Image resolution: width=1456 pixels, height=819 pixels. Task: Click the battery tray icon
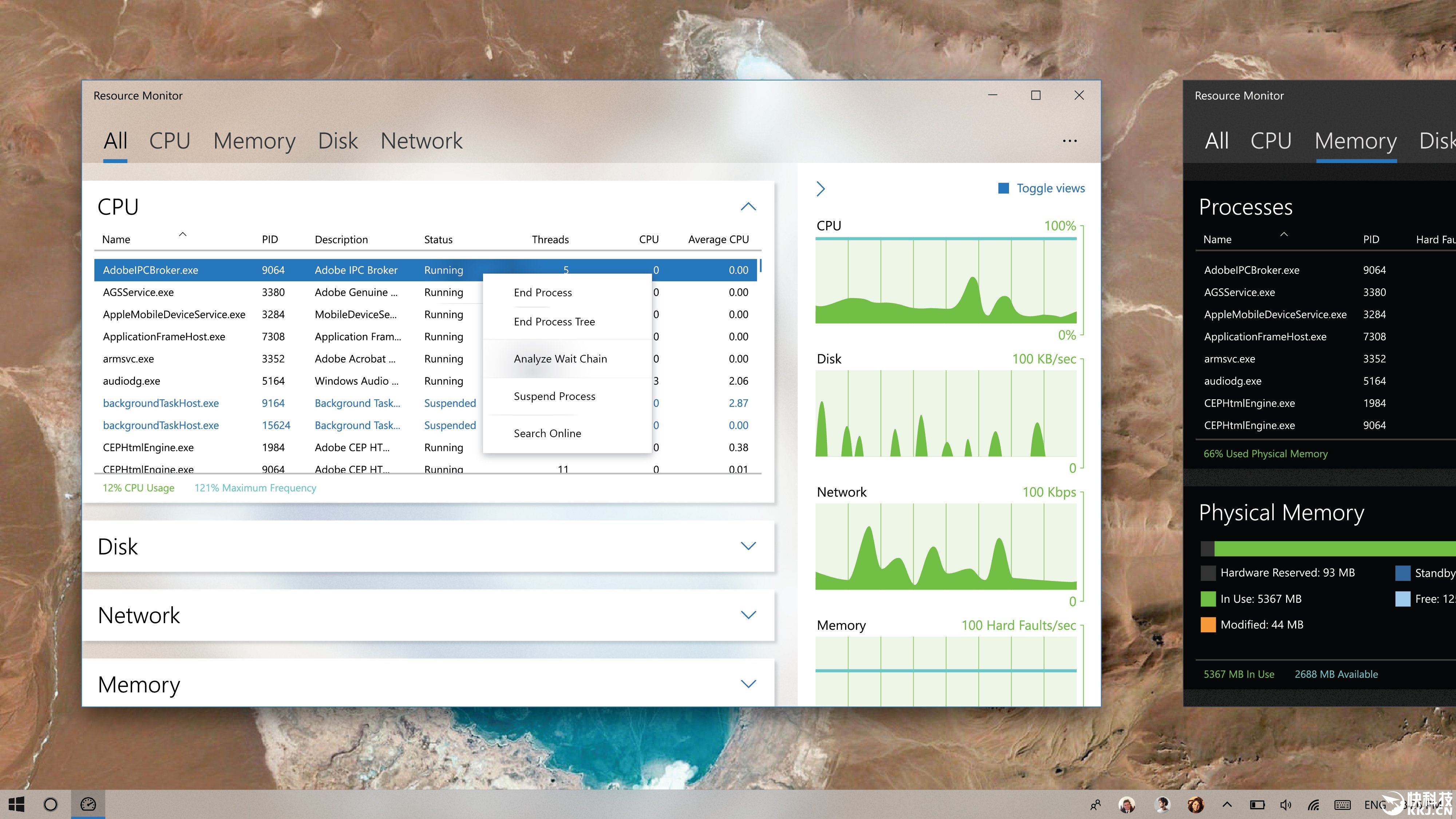click(1257, 805)
